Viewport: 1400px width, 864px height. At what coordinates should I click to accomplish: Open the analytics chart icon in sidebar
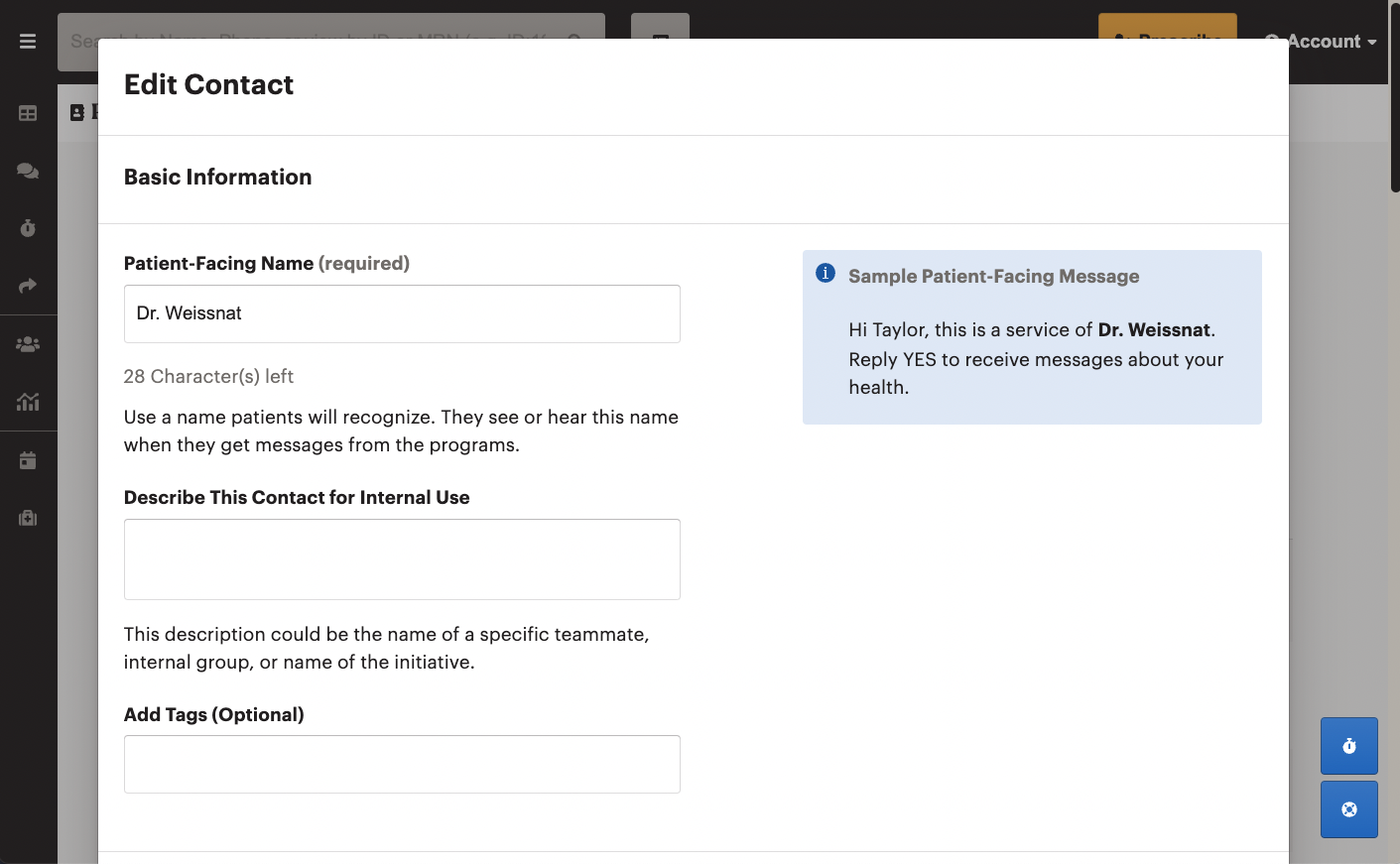point(28,402)
